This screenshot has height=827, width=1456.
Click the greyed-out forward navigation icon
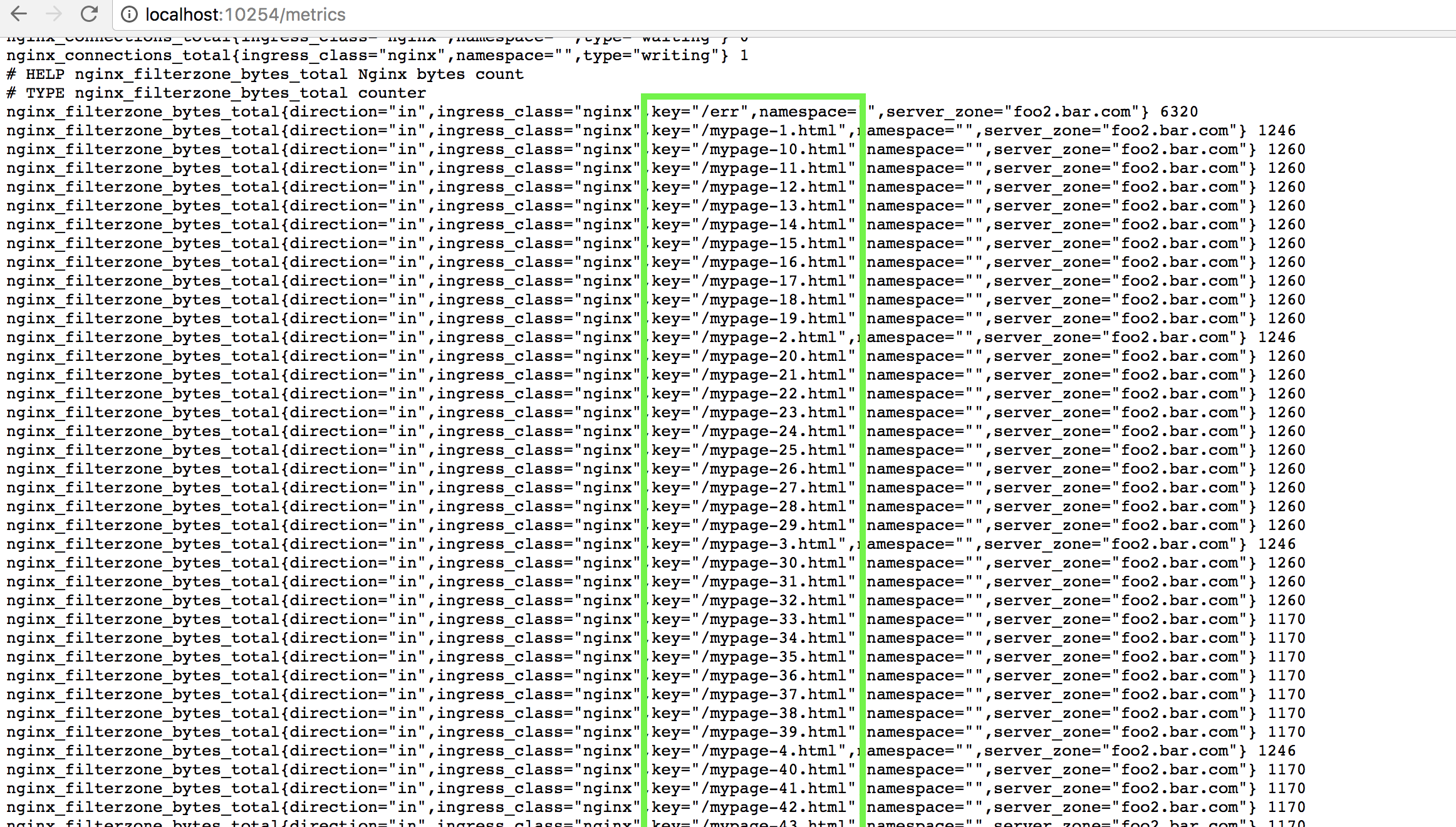click(x=54, y=14)
